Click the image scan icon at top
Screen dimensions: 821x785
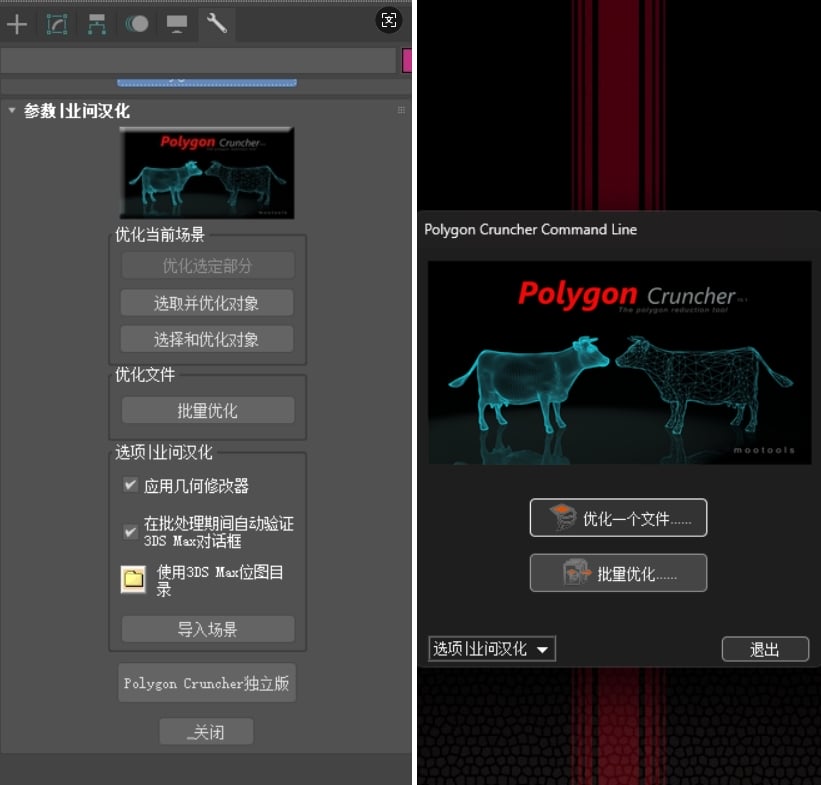point(388,20)
